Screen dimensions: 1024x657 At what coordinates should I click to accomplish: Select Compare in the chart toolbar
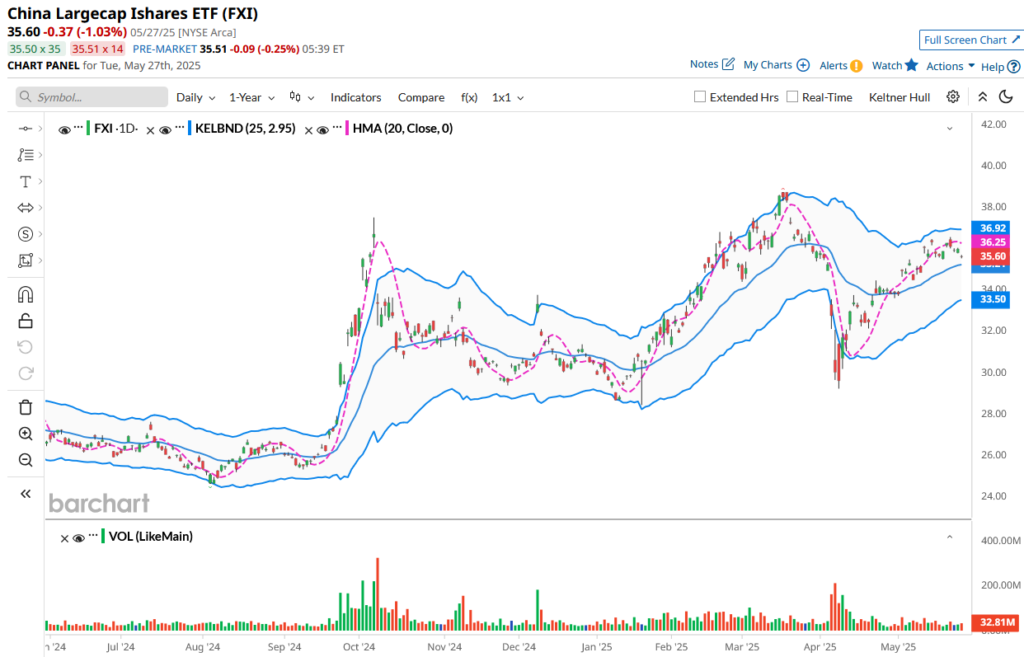(x=421, y=97)
